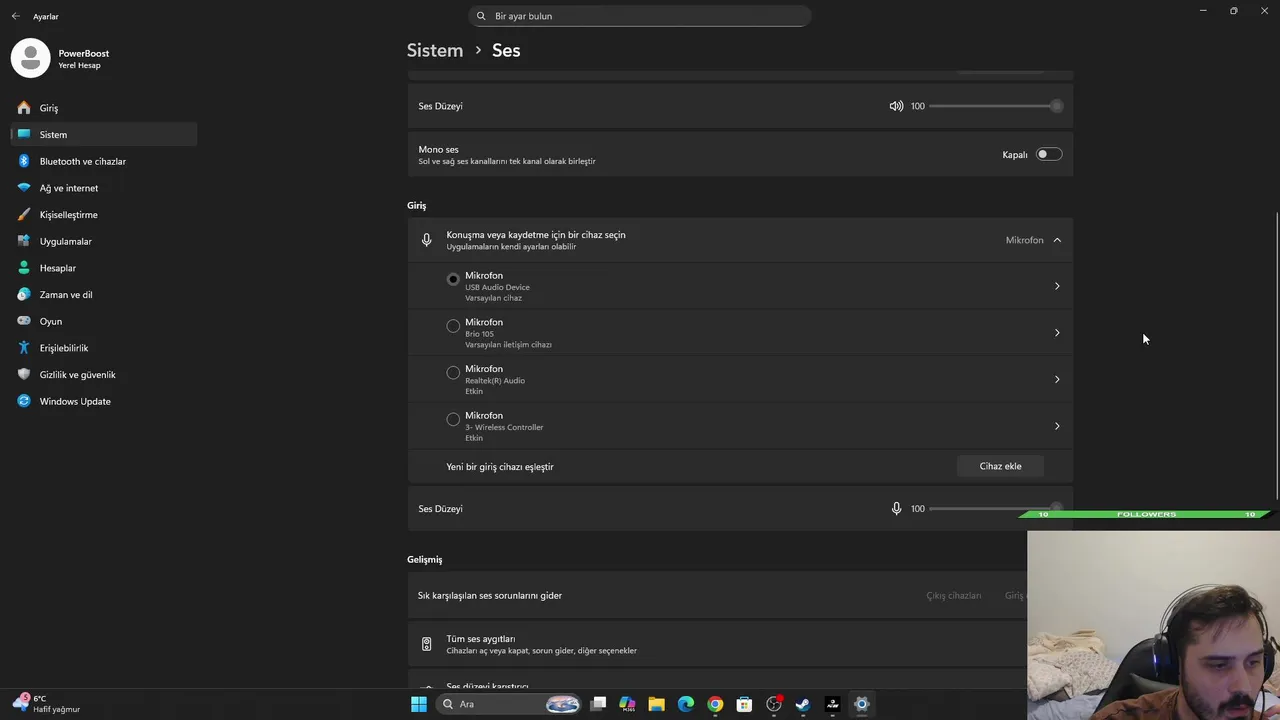Click the Cihaz ekle button

pos(1000,466)
